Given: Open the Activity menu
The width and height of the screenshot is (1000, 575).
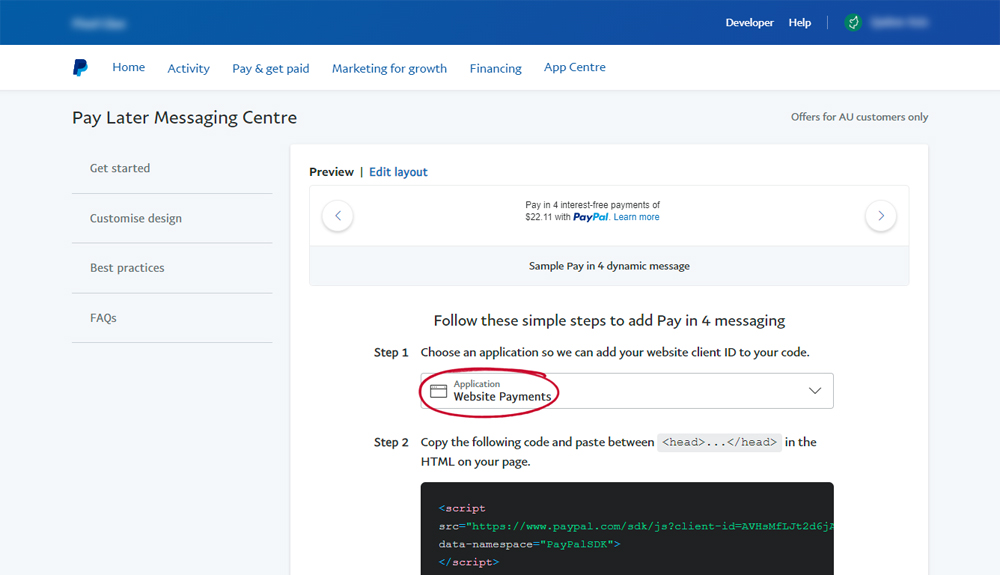Looking at the screenshot, I should click(188, 68).
